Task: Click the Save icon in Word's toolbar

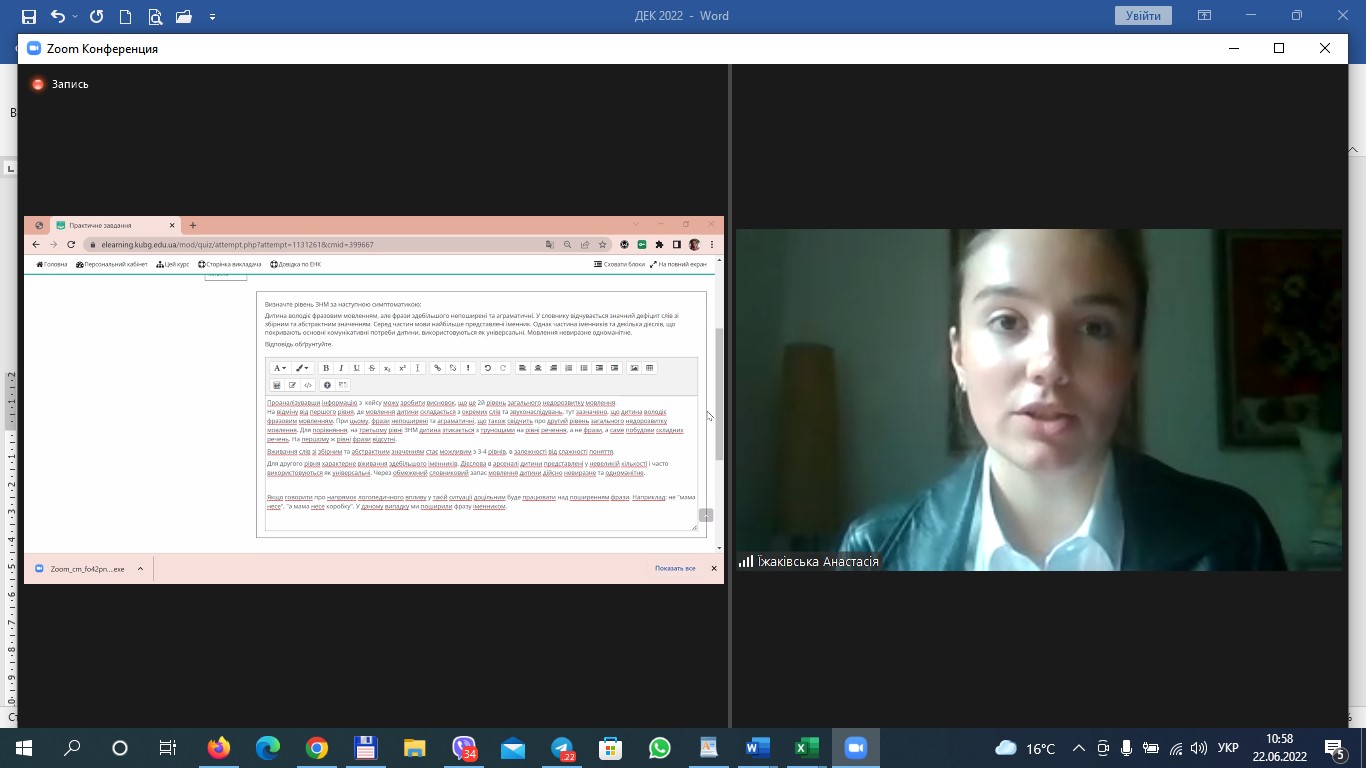Action: coord(28,16)
